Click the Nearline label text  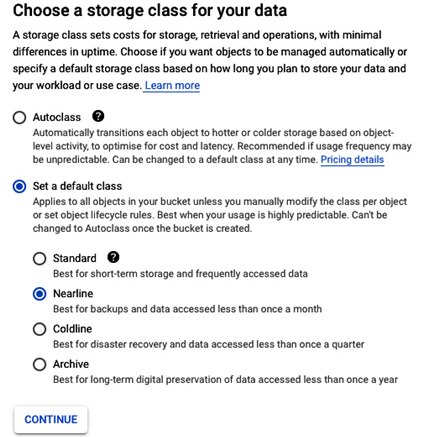73,294
